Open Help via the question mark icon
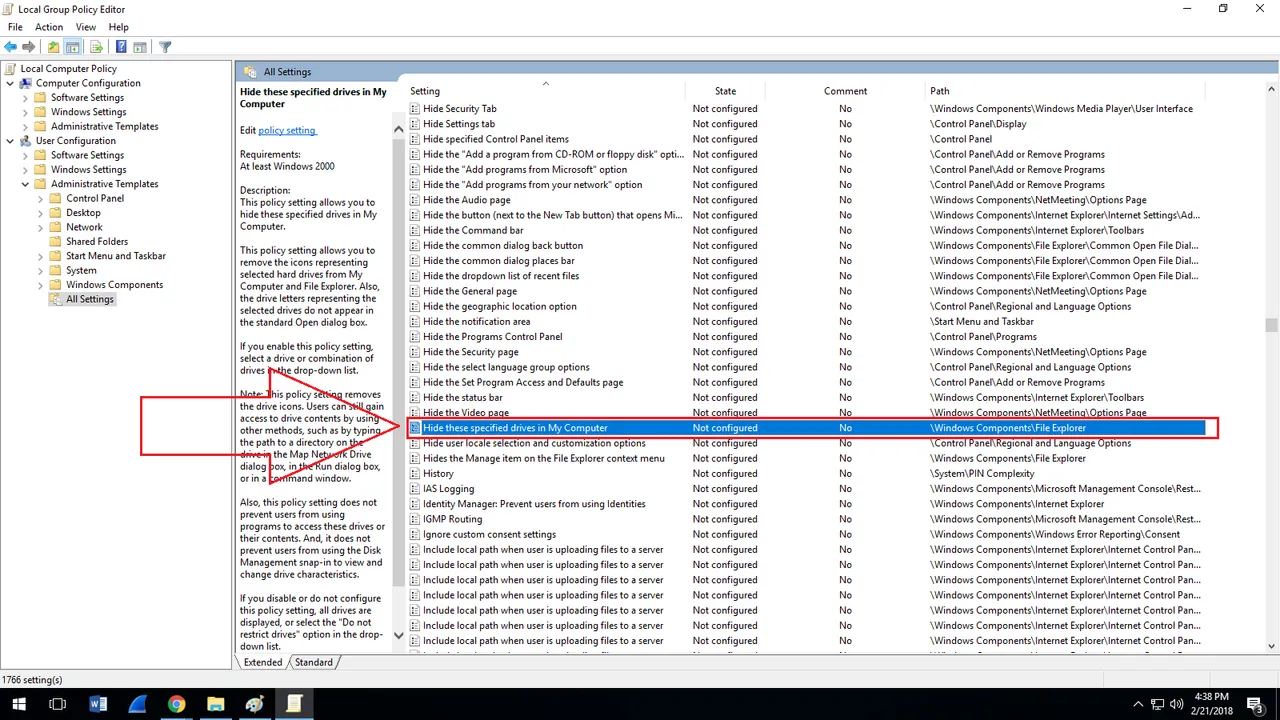This screenshot has height=720, width=1280. pos(121,47)
